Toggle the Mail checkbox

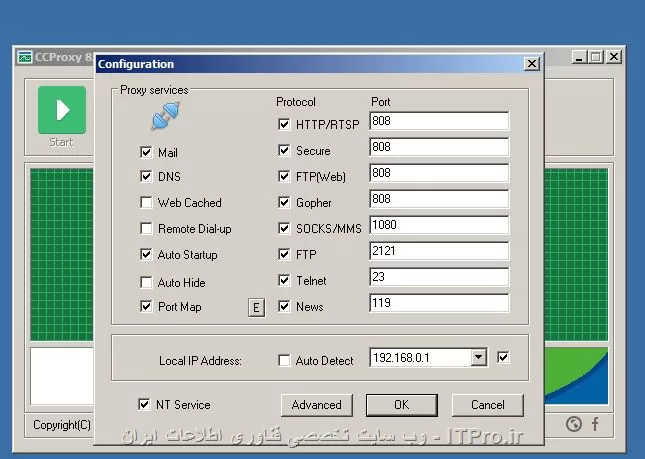tap(146, 153)
